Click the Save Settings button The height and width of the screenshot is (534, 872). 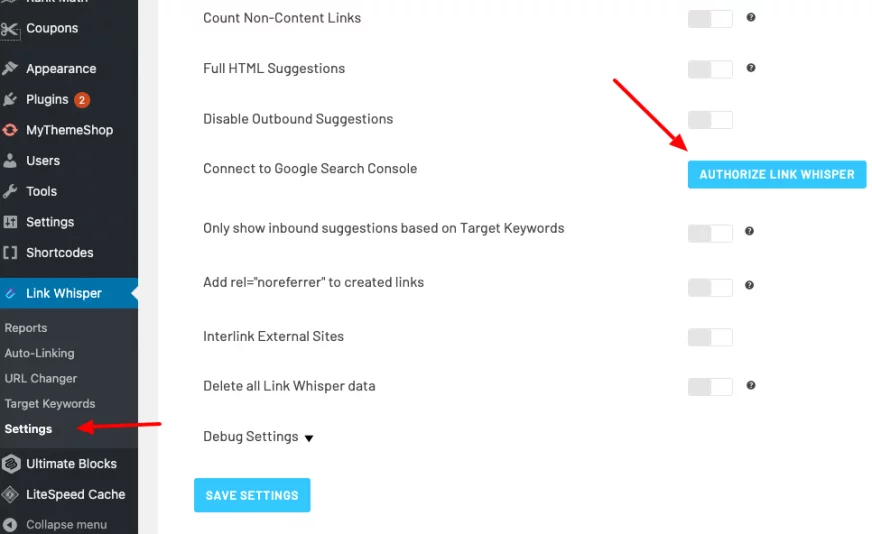pos(252,495)
